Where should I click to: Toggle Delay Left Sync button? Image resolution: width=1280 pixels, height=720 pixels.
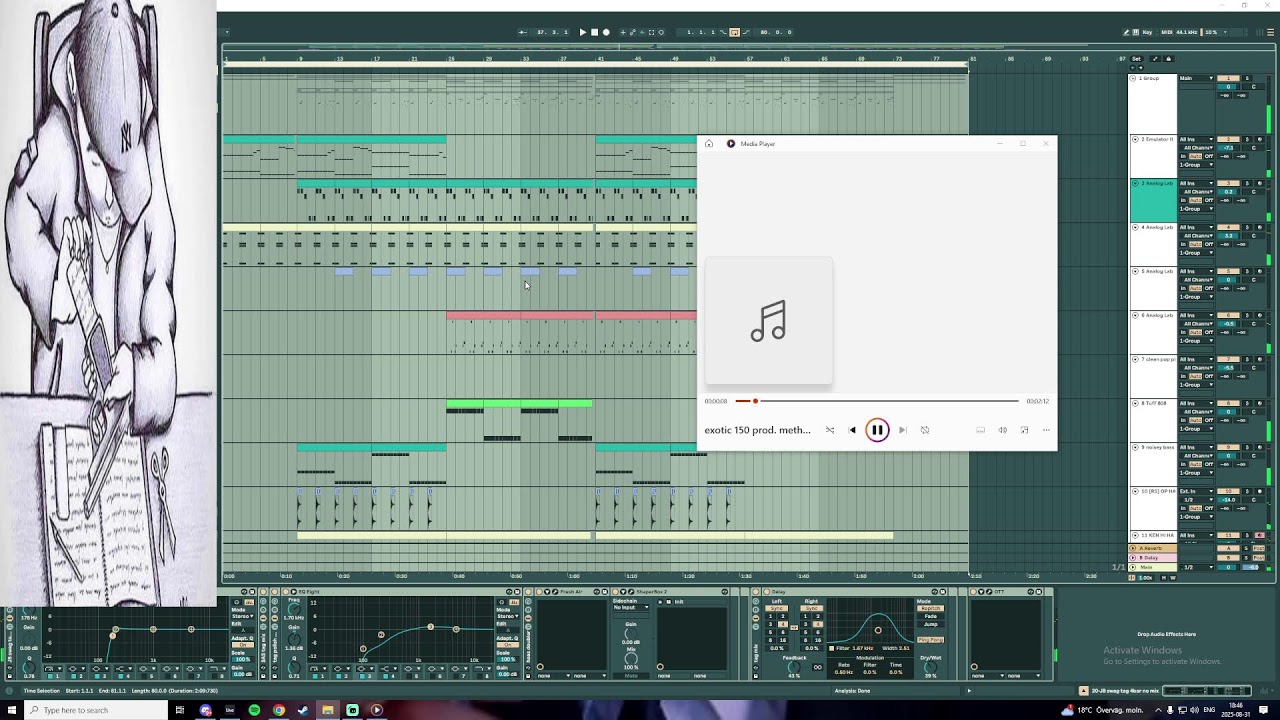(x=776, y=608)
